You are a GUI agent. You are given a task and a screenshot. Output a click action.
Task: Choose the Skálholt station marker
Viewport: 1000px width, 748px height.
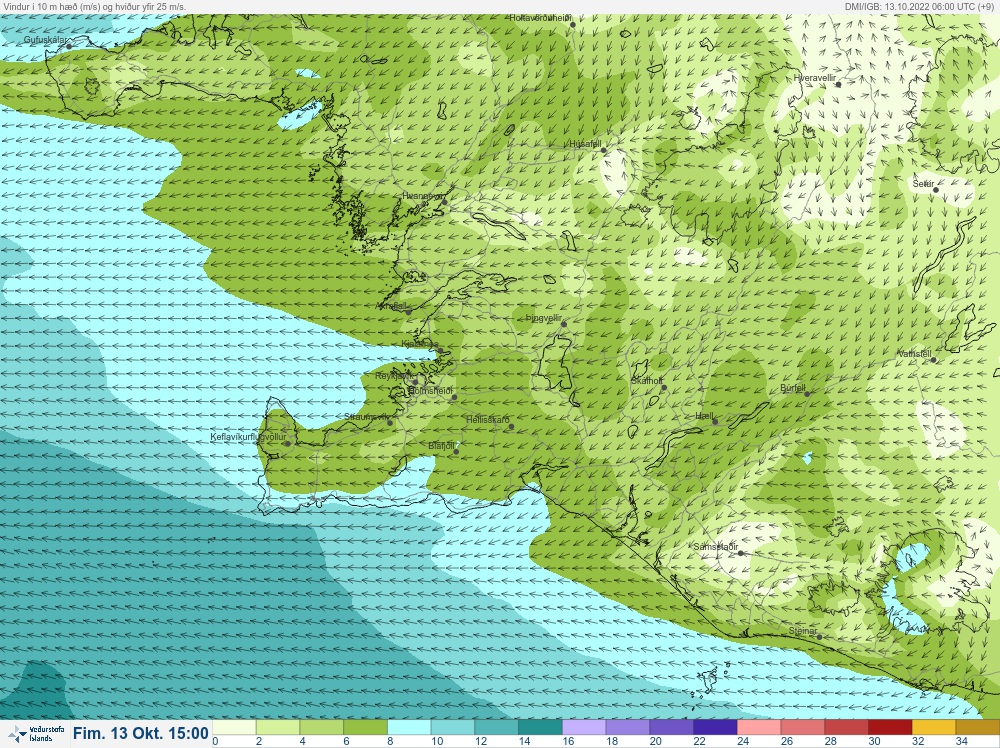click(x=663, y=388)
